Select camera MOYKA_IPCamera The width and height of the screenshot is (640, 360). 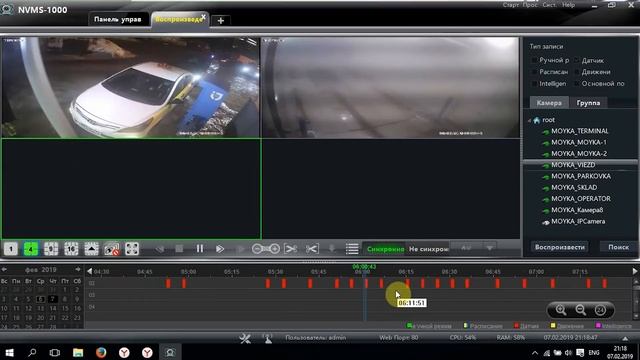[578, 222]
